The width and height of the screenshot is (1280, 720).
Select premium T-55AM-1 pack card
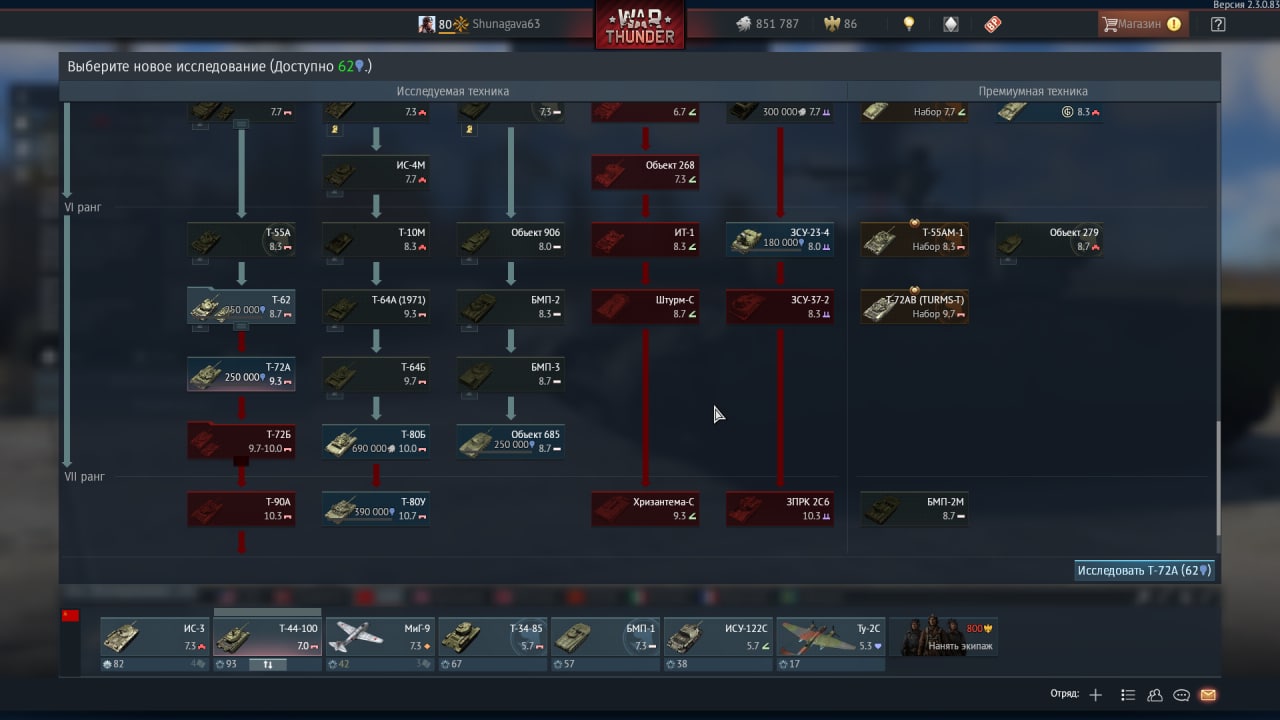(914, 240)
